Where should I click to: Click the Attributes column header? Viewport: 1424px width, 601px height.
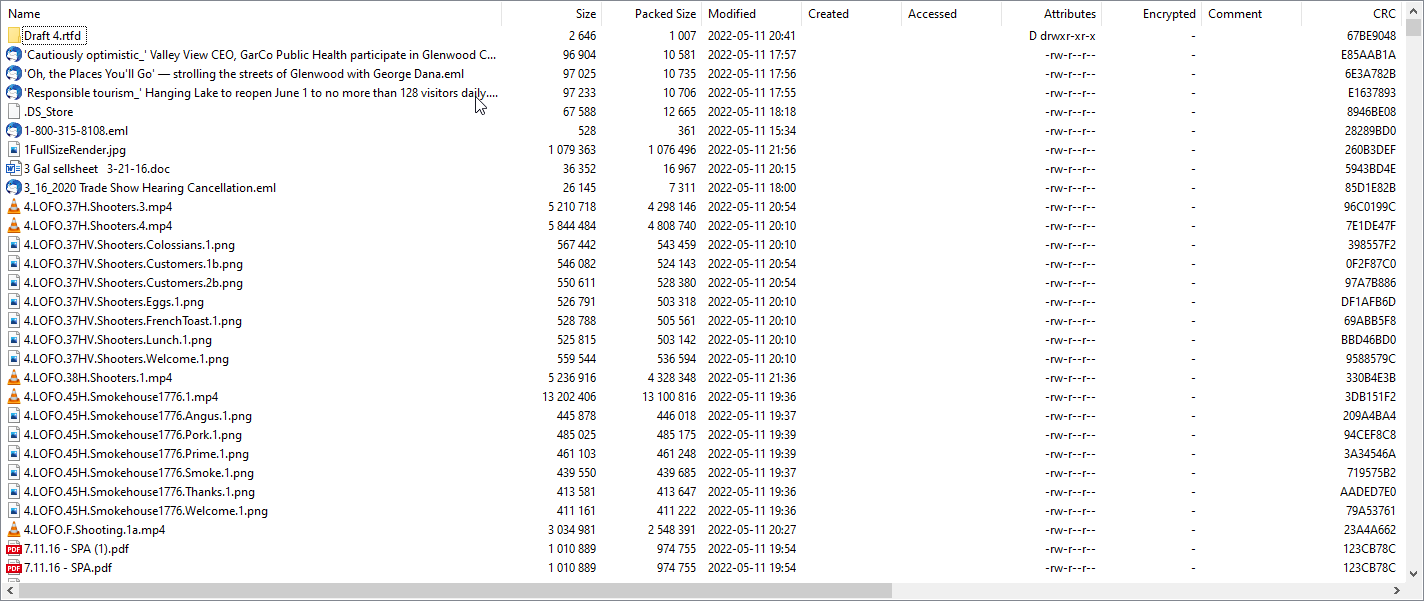[x=1070, y=14]
